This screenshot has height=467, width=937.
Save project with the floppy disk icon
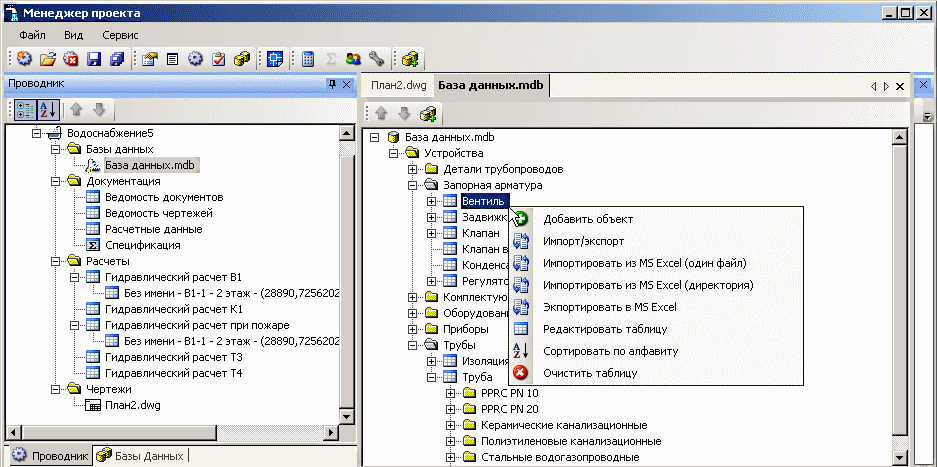(x=93, y=59)
